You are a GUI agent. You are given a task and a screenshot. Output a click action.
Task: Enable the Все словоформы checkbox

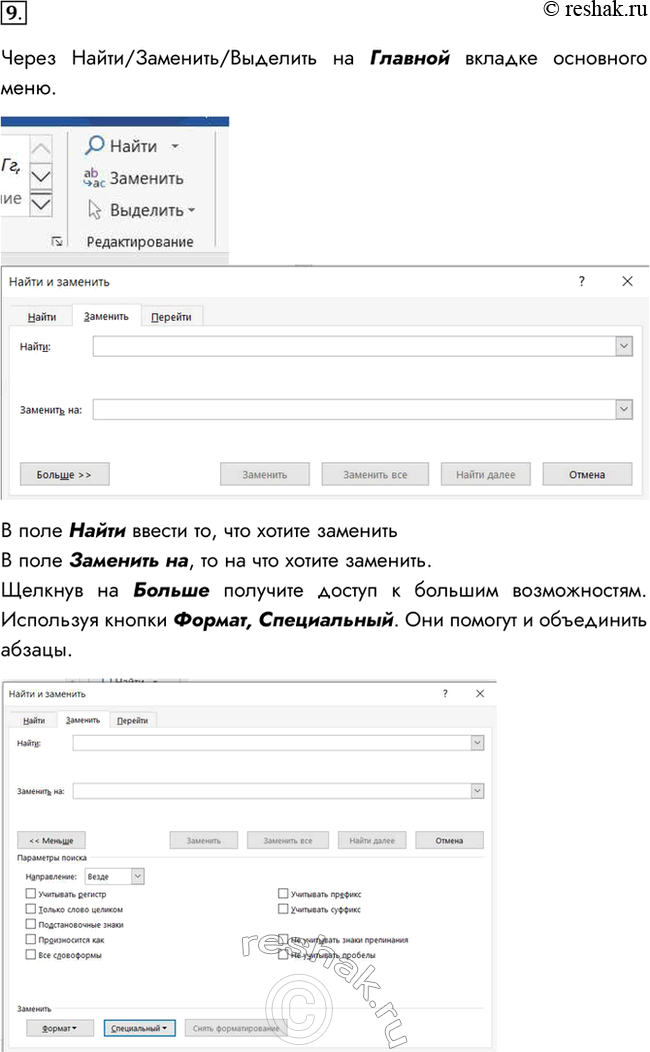[31, 955]
